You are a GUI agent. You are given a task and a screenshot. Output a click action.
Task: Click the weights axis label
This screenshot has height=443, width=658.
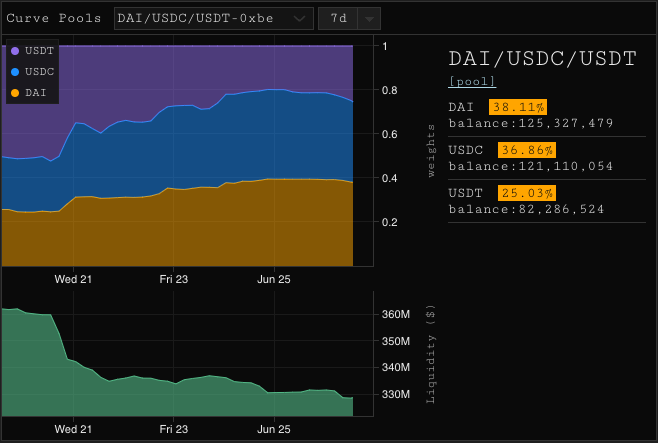tap(431, 151)
